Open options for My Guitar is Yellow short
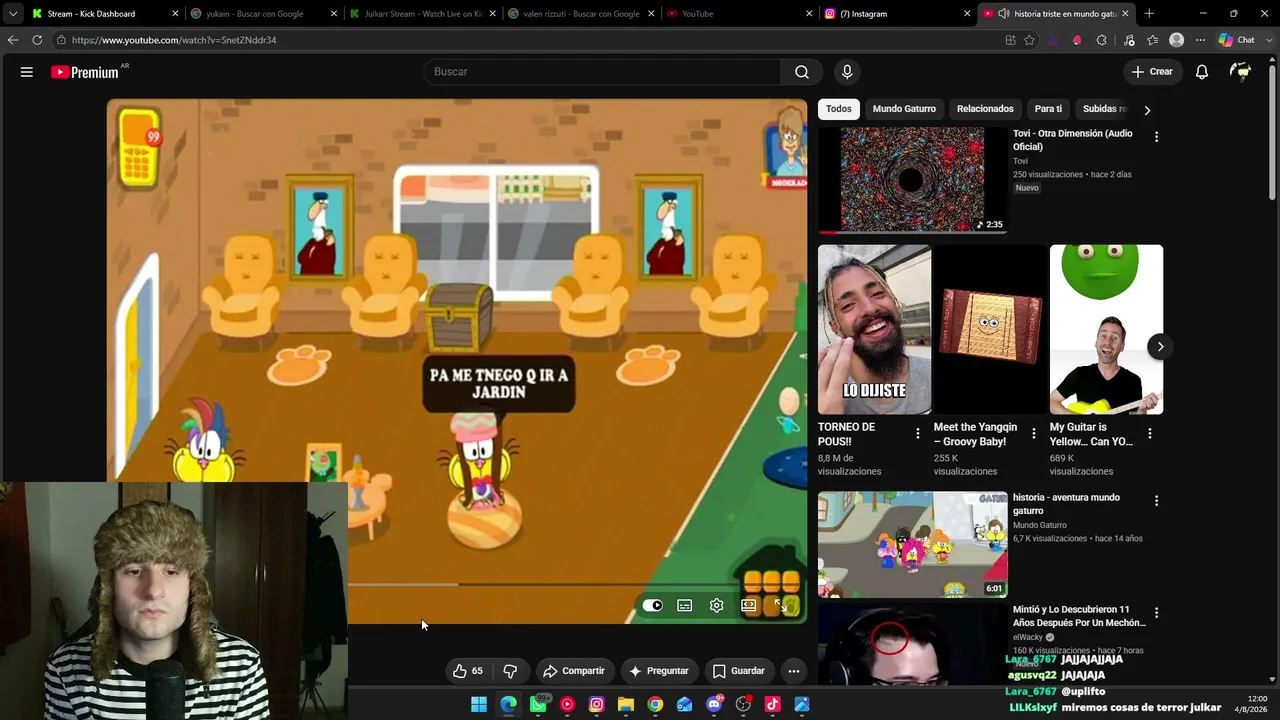 click(1150, 434)
